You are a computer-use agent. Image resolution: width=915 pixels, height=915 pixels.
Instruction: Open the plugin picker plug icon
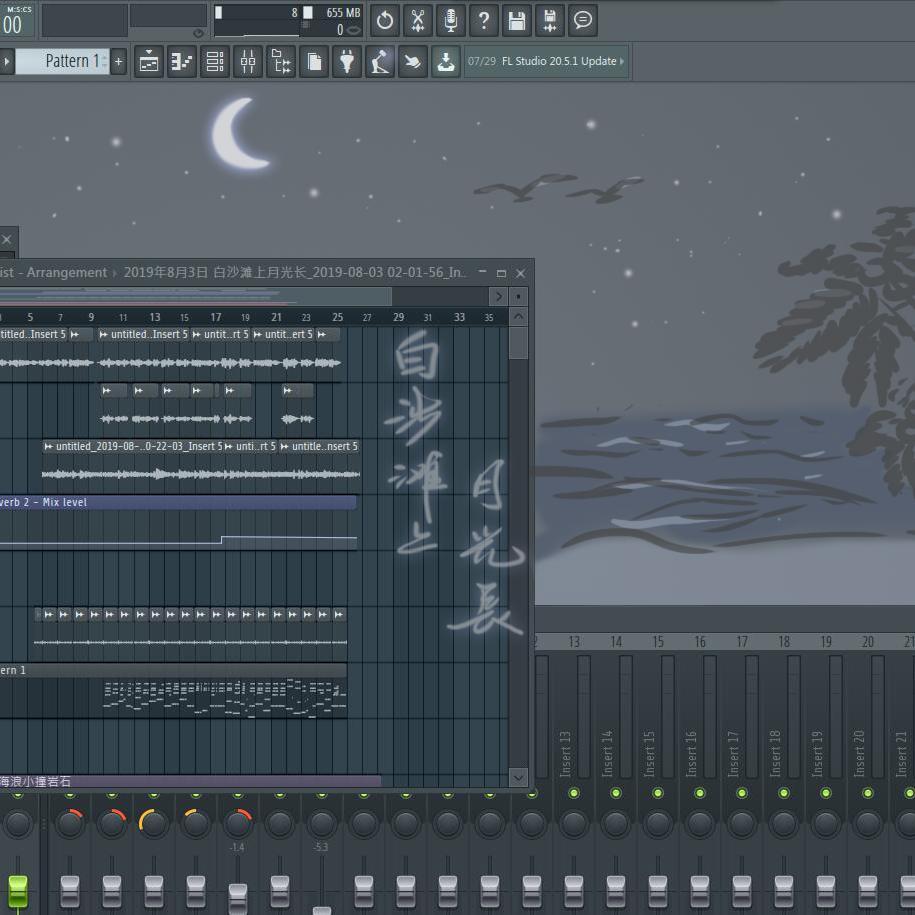tap(347, 62)
